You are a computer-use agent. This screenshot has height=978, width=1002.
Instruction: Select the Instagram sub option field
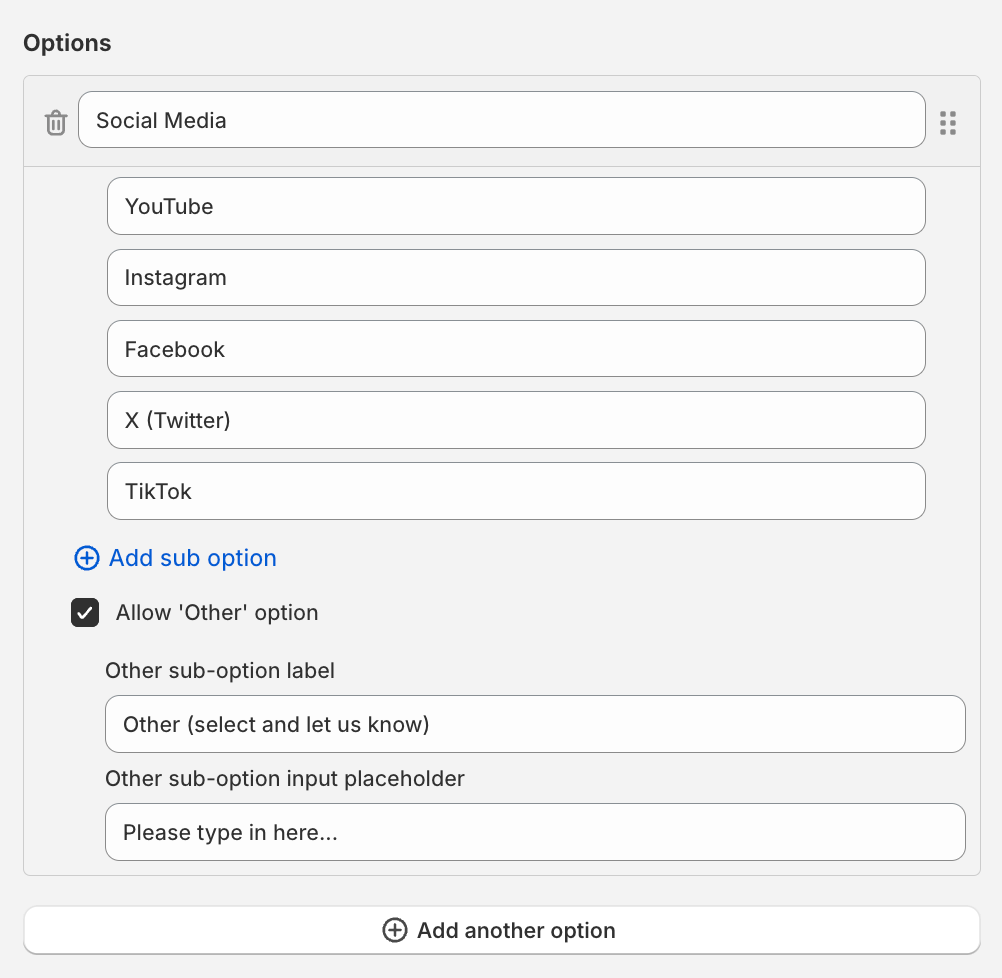(x=516, y=277)
